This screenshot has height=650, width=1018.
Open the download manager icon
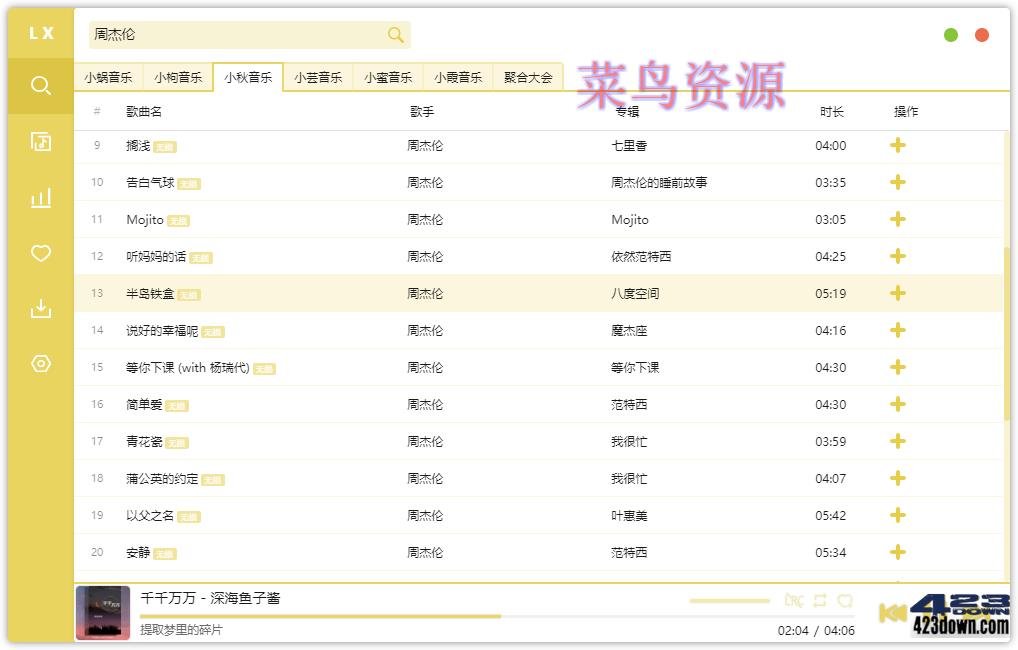click(39, 309)
